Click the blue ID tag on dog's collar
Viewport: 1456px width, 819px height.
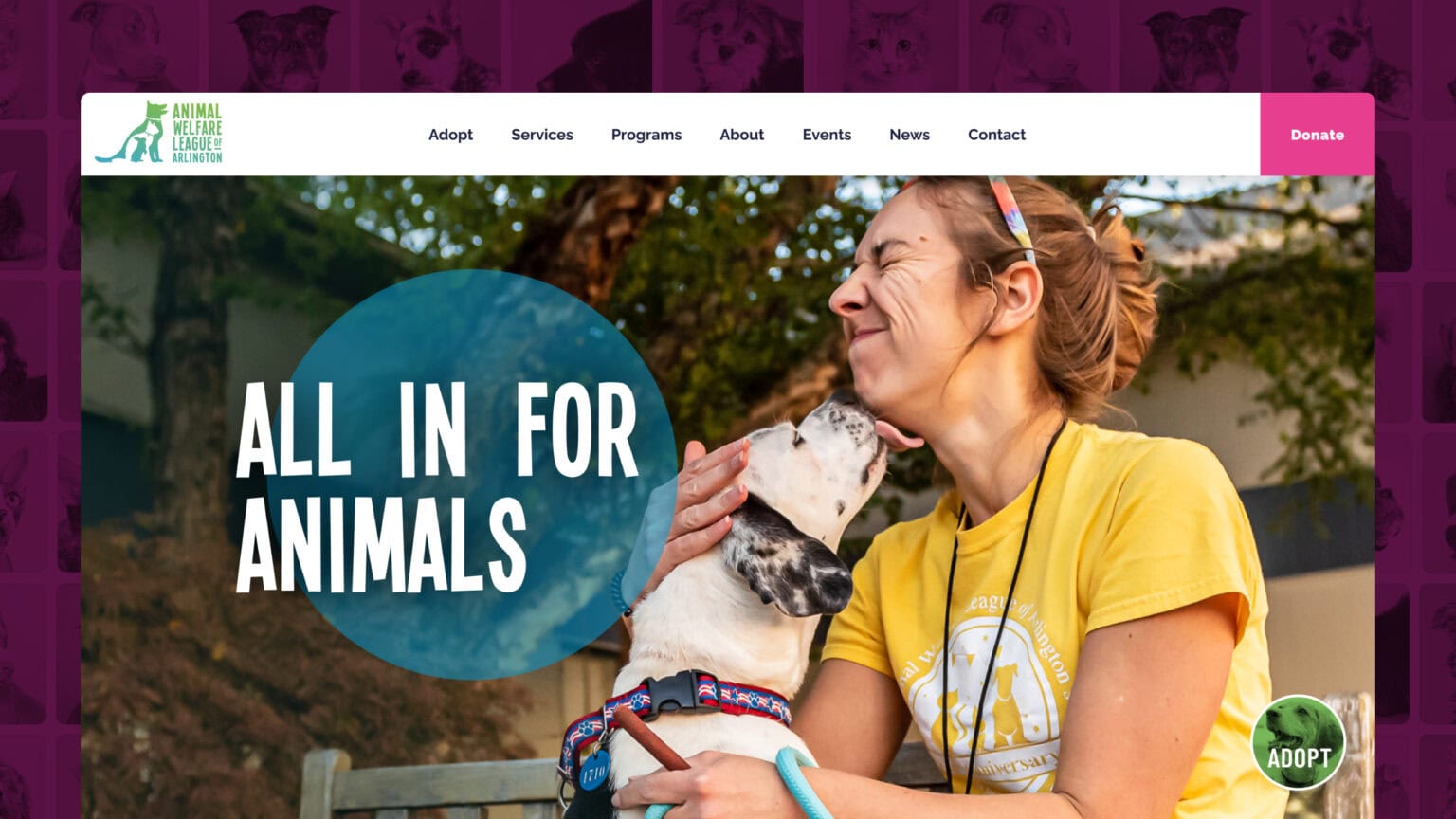click(594, 770)
